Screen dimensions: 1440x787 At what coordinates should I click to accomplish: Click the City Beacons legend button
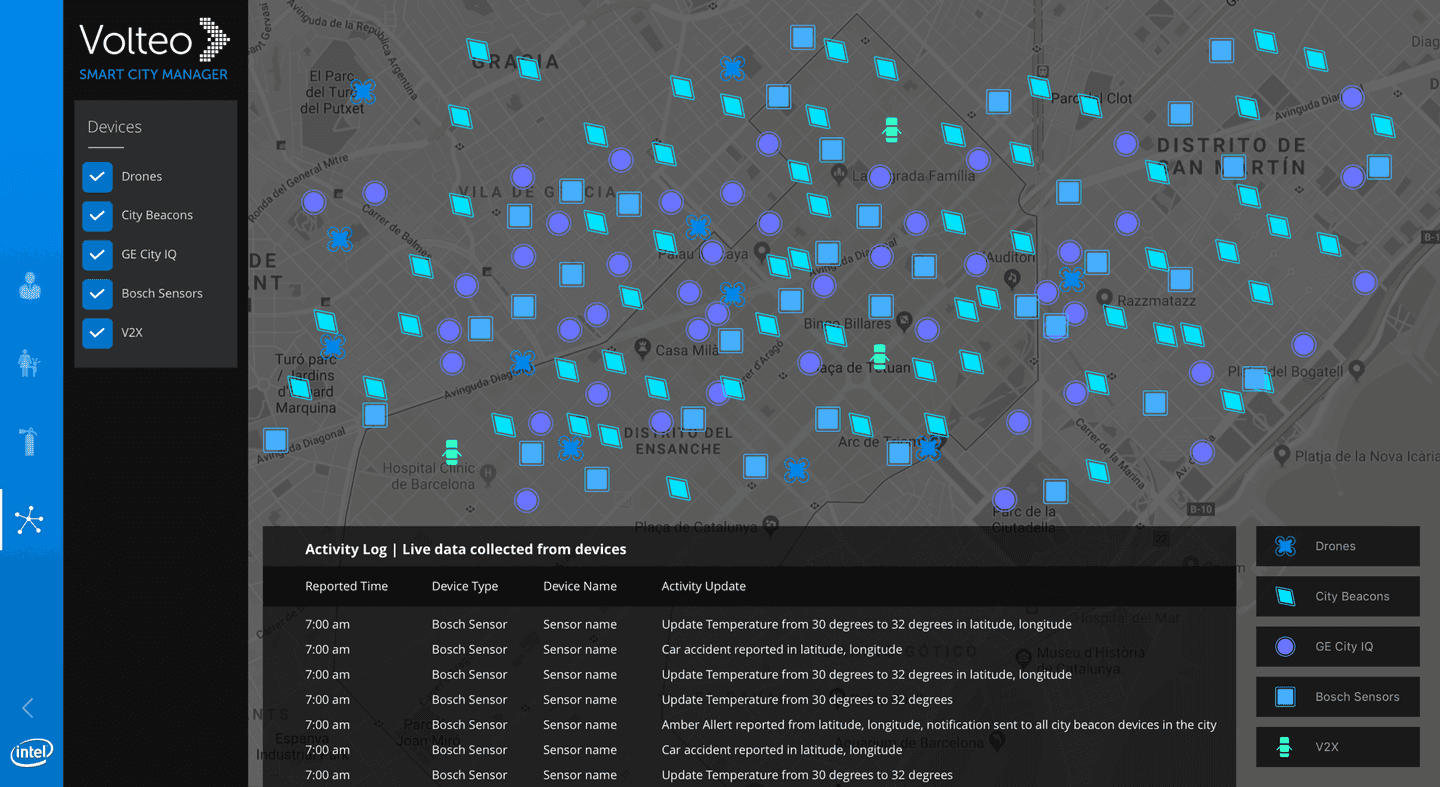point(1338,596)
